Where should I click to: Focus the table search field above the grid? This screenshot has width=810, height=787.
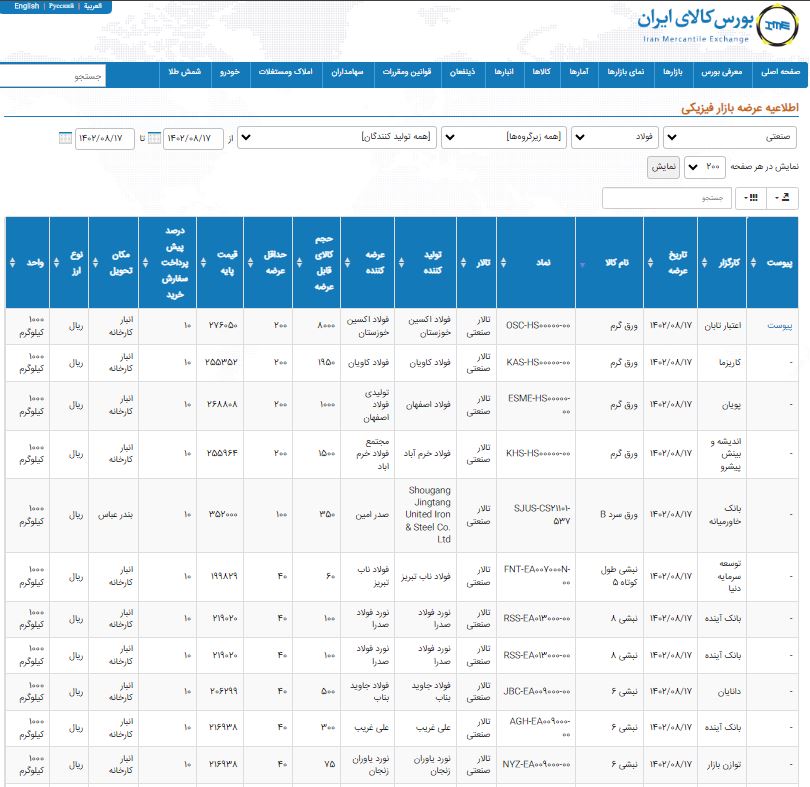667,198
